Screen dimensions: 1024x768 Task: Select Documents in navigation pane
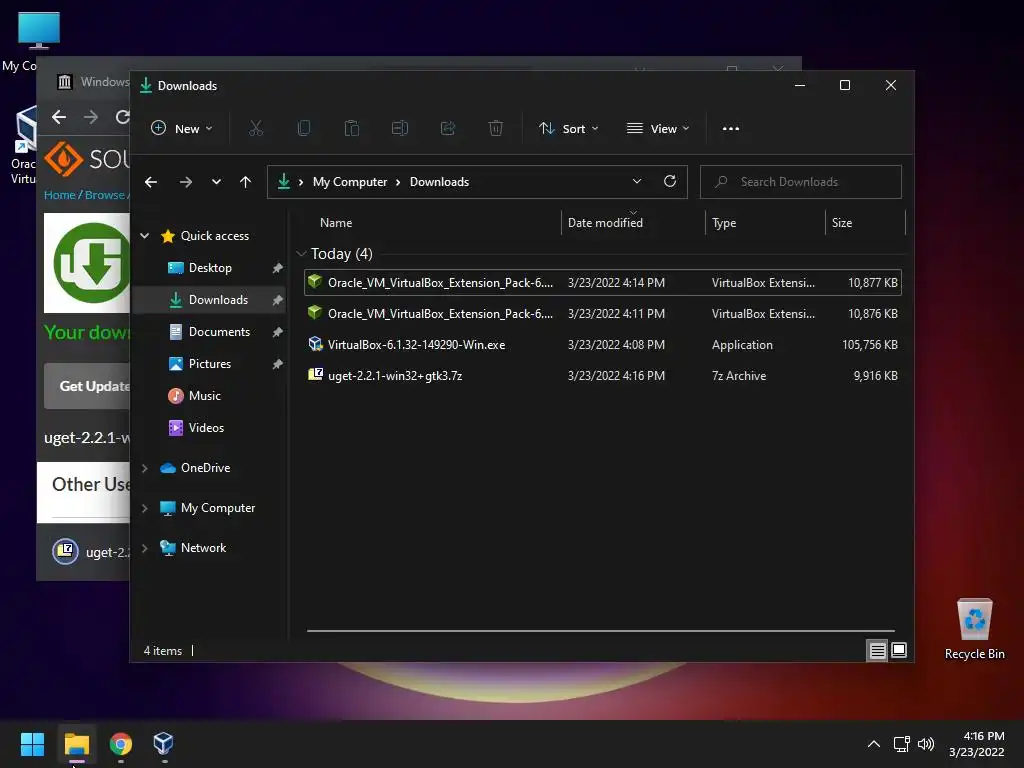[x=219, y=332]
